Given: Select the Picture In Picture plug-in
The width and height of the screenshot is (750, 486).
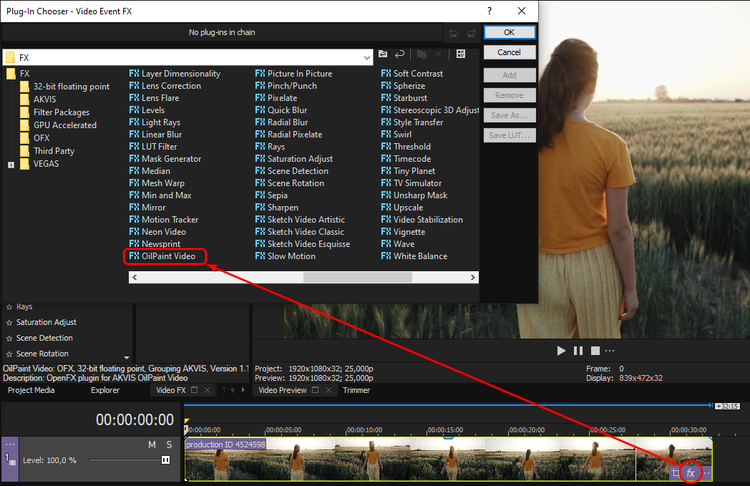Looking at the screenshot, I should pyautogui.click(x=293, y=74).
